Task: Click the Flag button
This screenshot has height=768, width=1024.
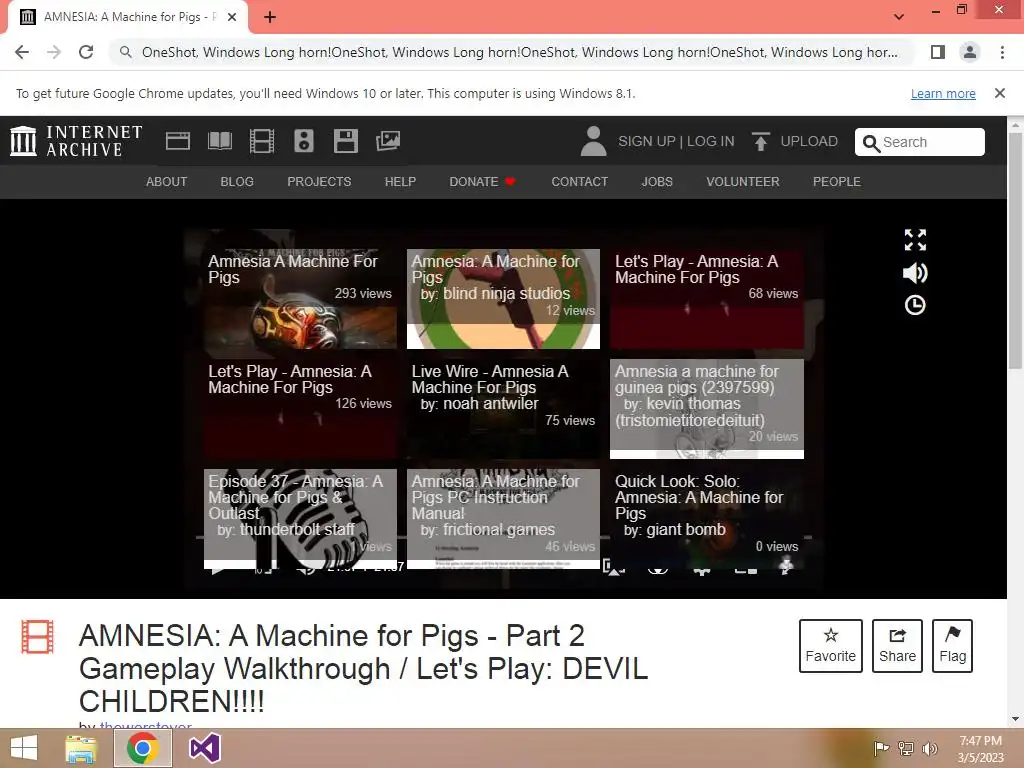Action: 952,646
